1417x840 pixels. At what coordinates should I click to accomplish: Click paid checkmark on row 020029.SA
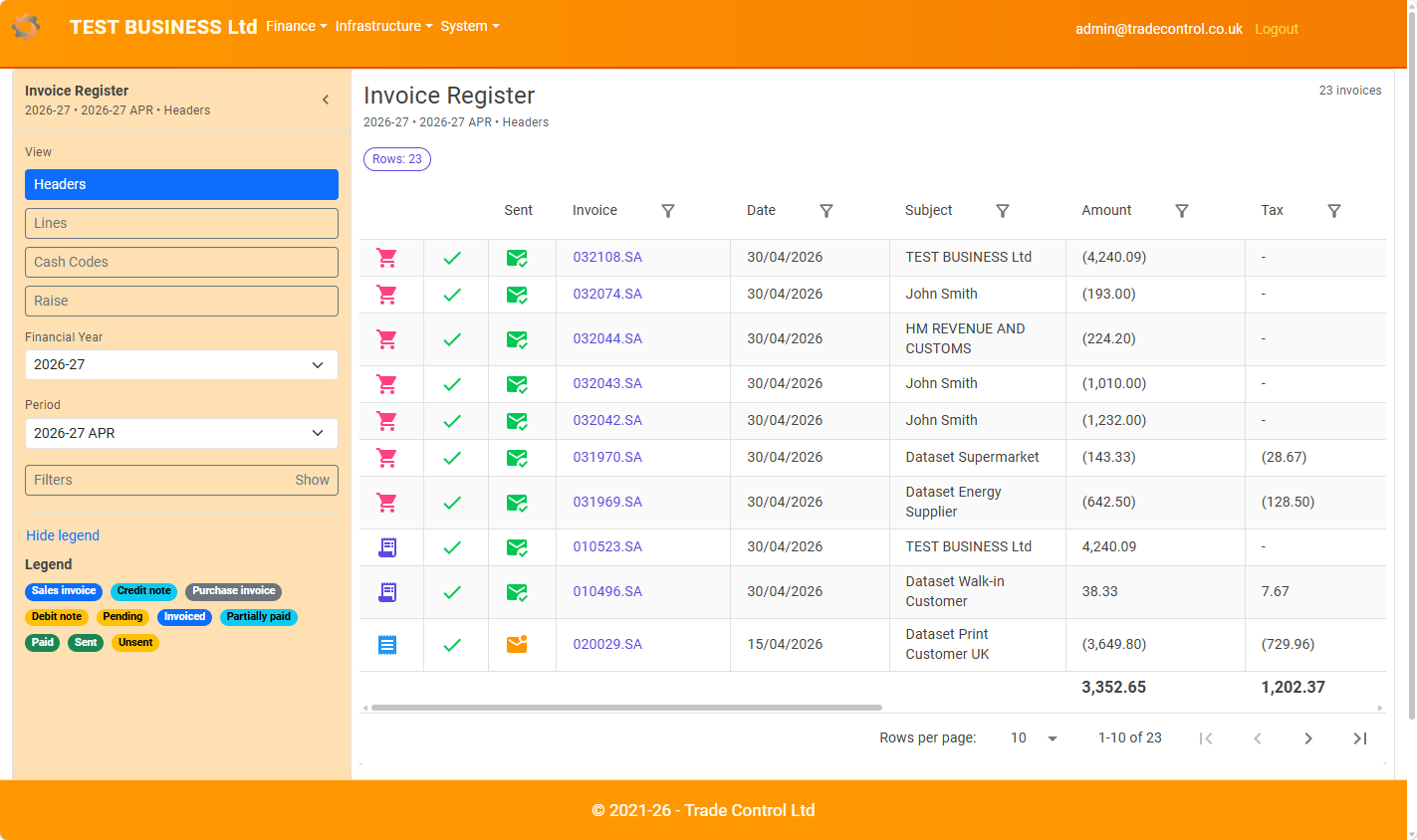coord(452,645)
